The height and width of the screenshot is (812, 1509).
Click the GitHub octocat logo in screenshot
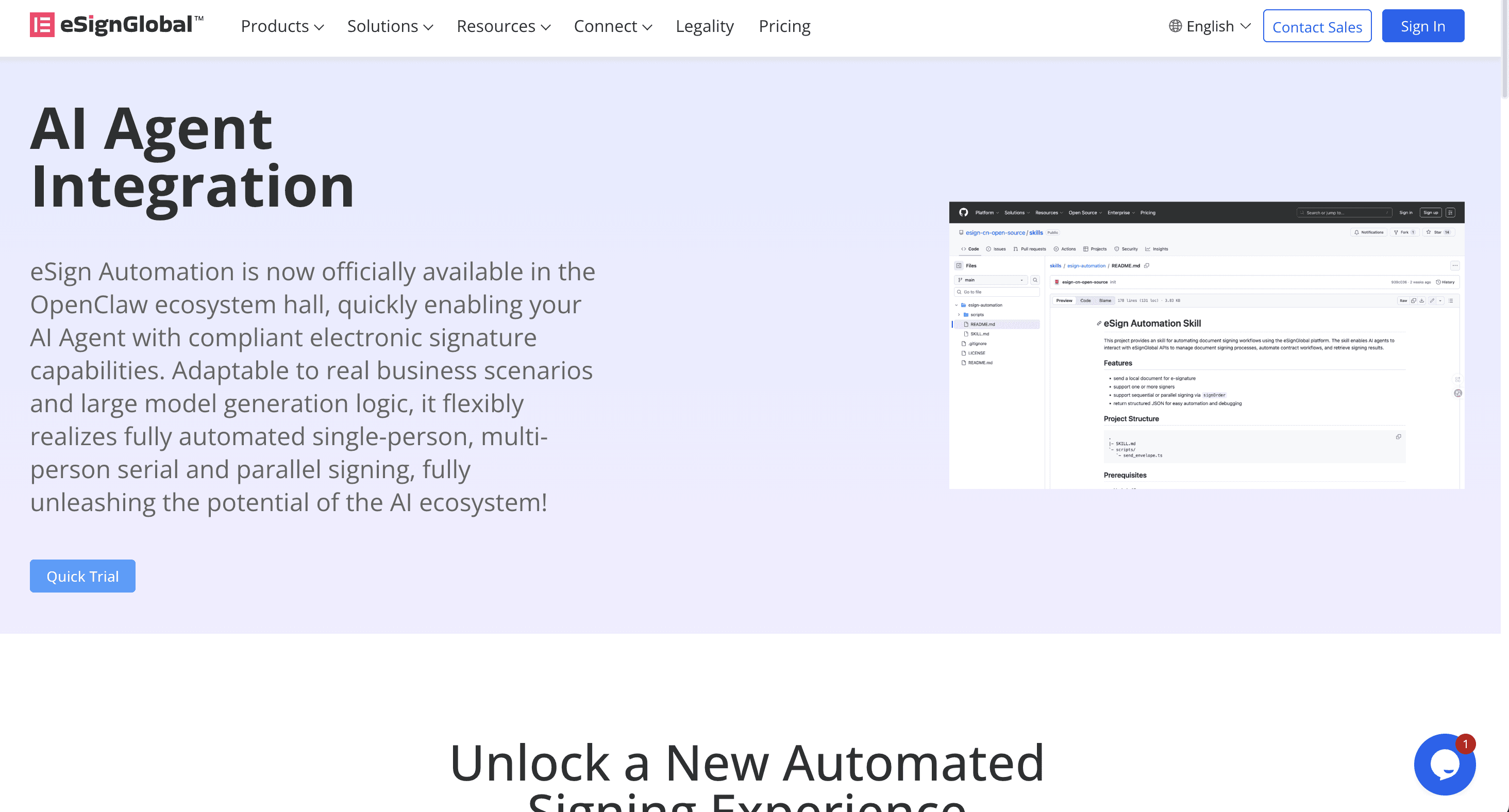coord(964,212)
